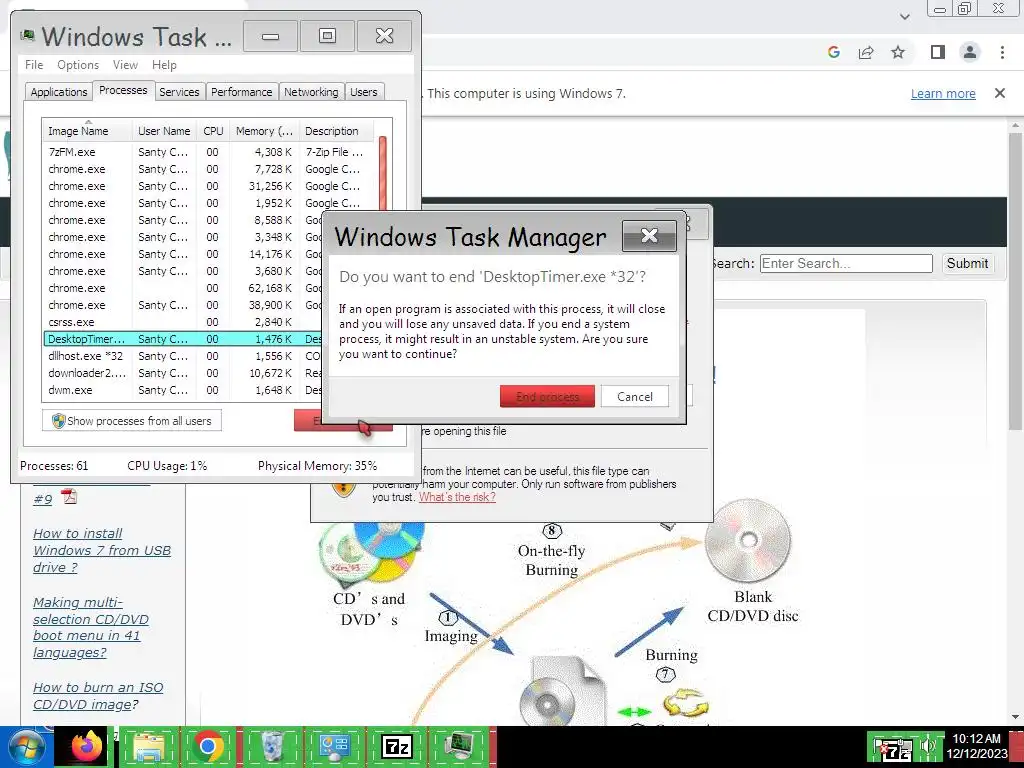Screen dimensions: 1024x768
Task: Select the dllhost.exe *32 process row
Action: [x=183, y=356]
